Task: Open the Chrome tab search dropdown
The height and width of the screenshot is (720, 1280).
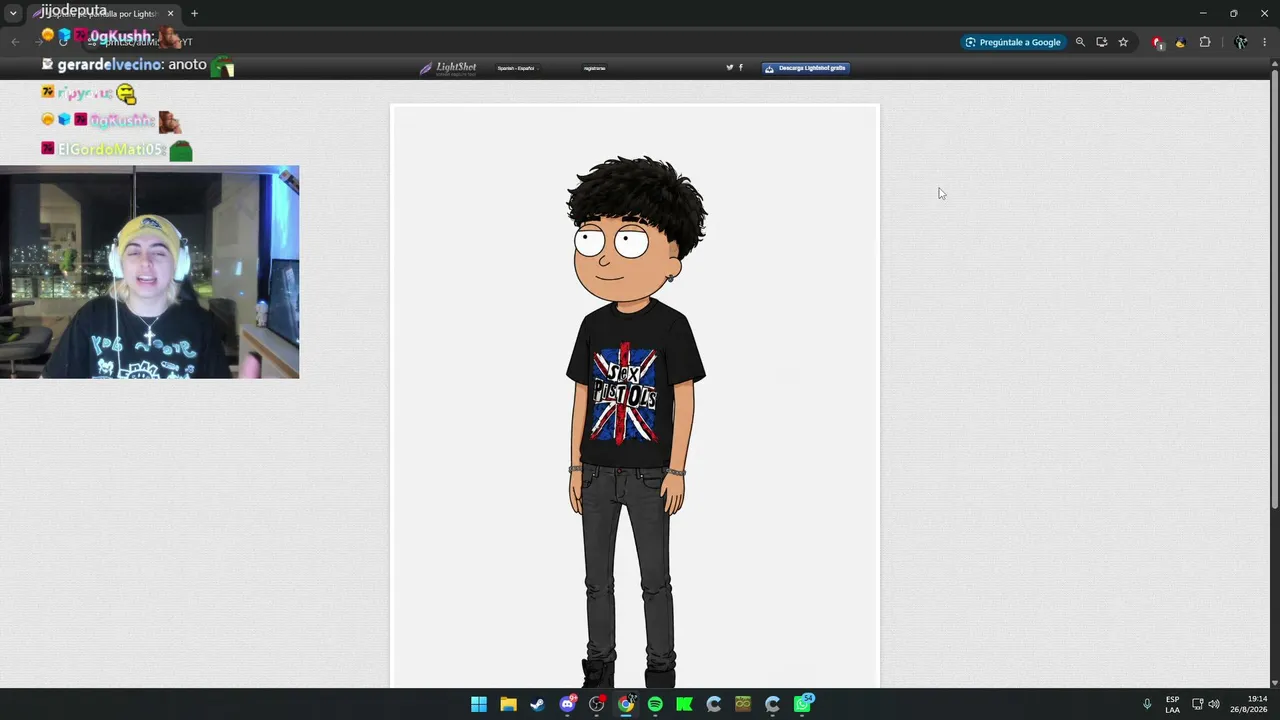Action: [13, 13]
